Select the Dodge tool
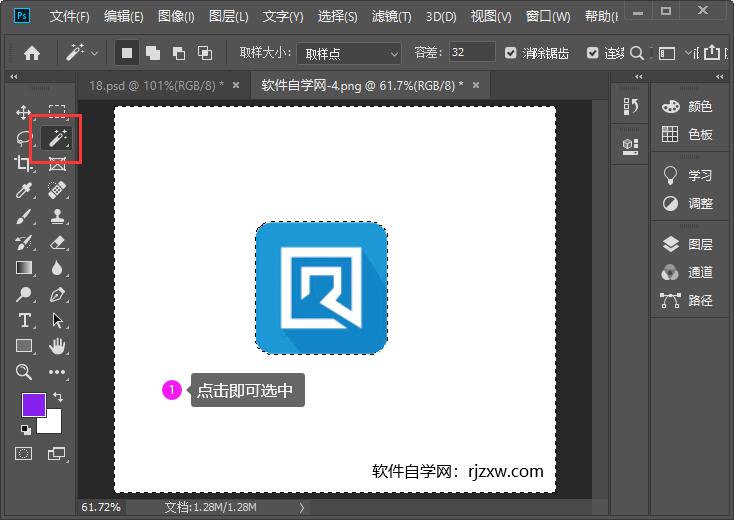 click(x=23, y=294)
